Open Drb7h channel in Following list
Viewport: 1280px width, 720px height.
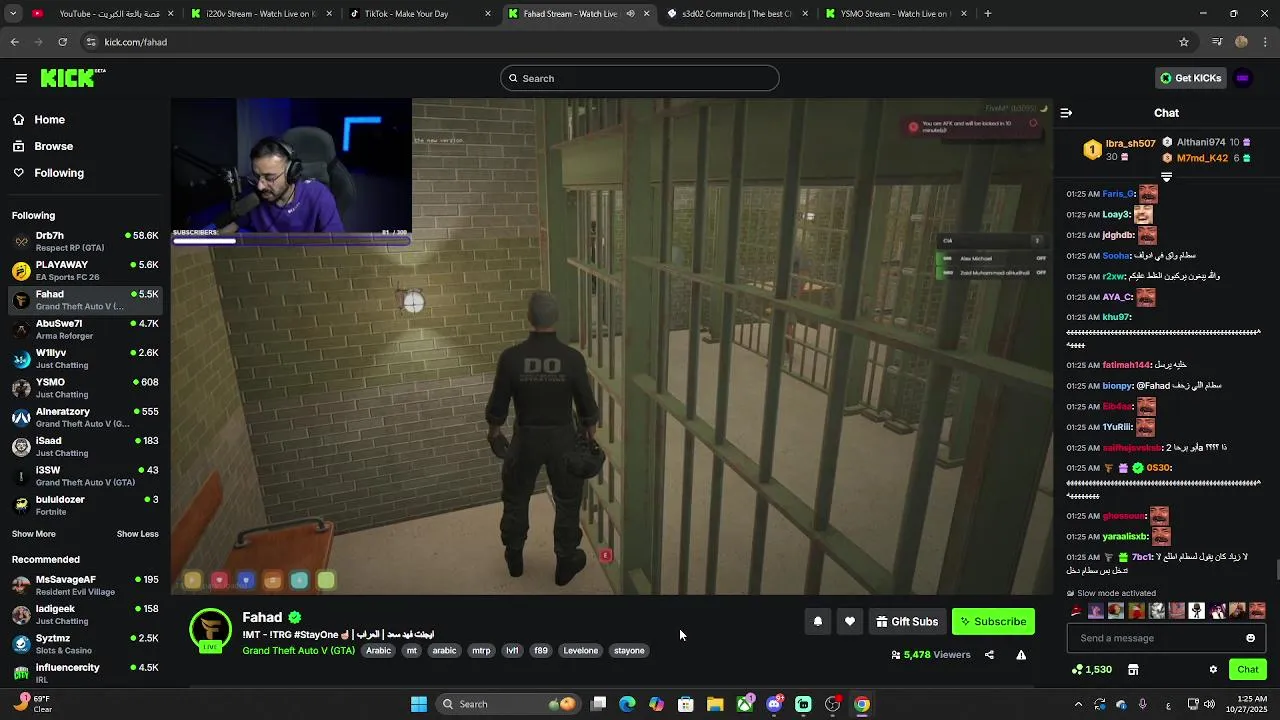[x=85, y=241]
